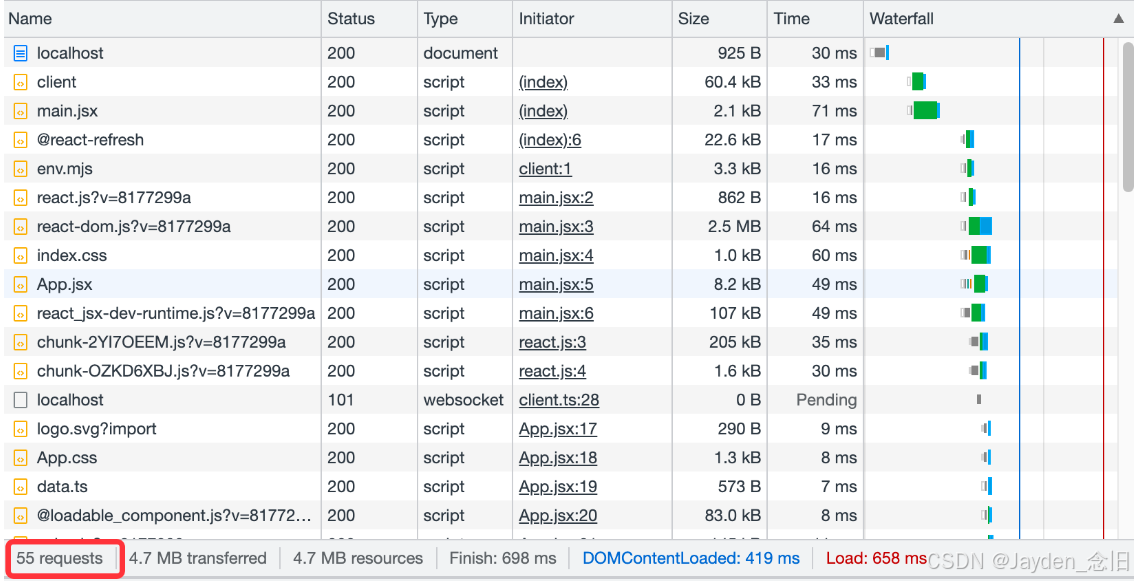Open the client.ts:28 initiator link
Image resolution: width=1134 pixels, height=581 pixels.
[559, 401]
